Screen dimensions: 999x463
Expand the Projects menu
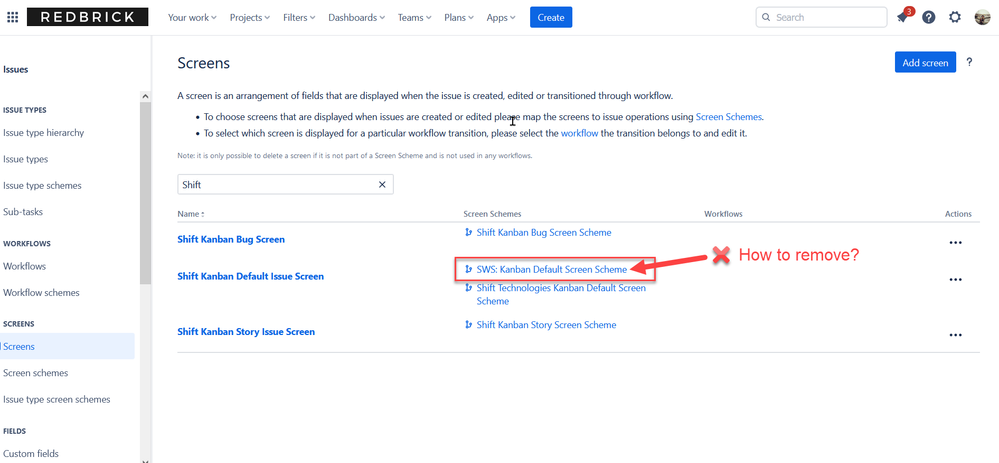pos(250,17)
